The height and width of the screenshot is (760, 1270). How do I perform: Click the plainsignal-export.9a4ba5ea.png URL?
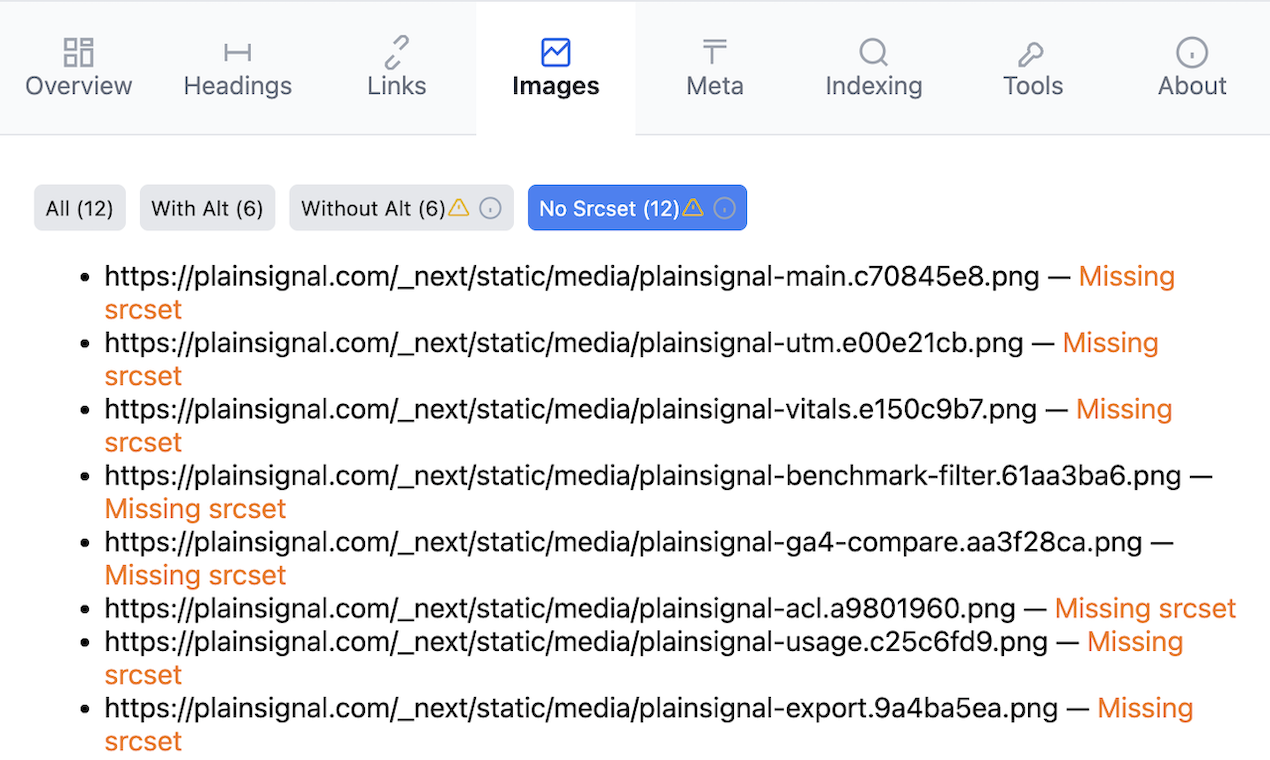pyautogui.click(x=581, y=708)
